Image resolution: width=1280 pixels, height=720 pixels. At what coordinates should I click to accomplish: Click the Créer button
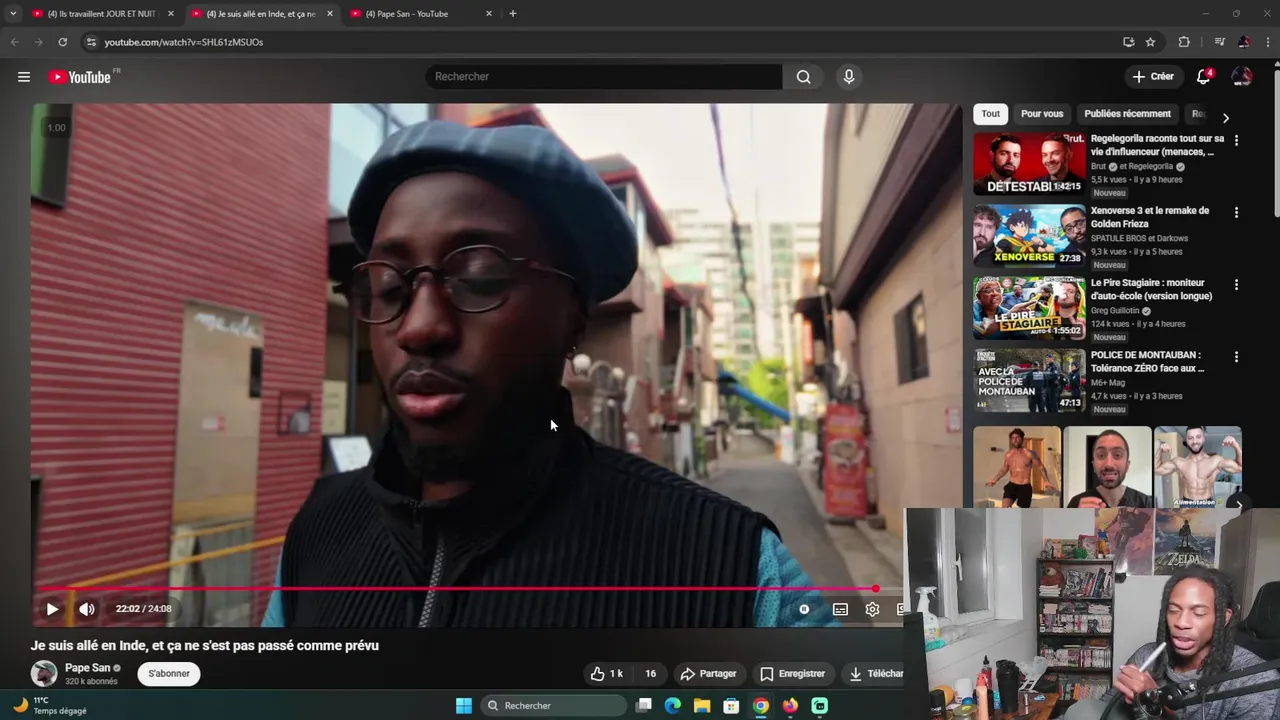tap(1153, 77)
